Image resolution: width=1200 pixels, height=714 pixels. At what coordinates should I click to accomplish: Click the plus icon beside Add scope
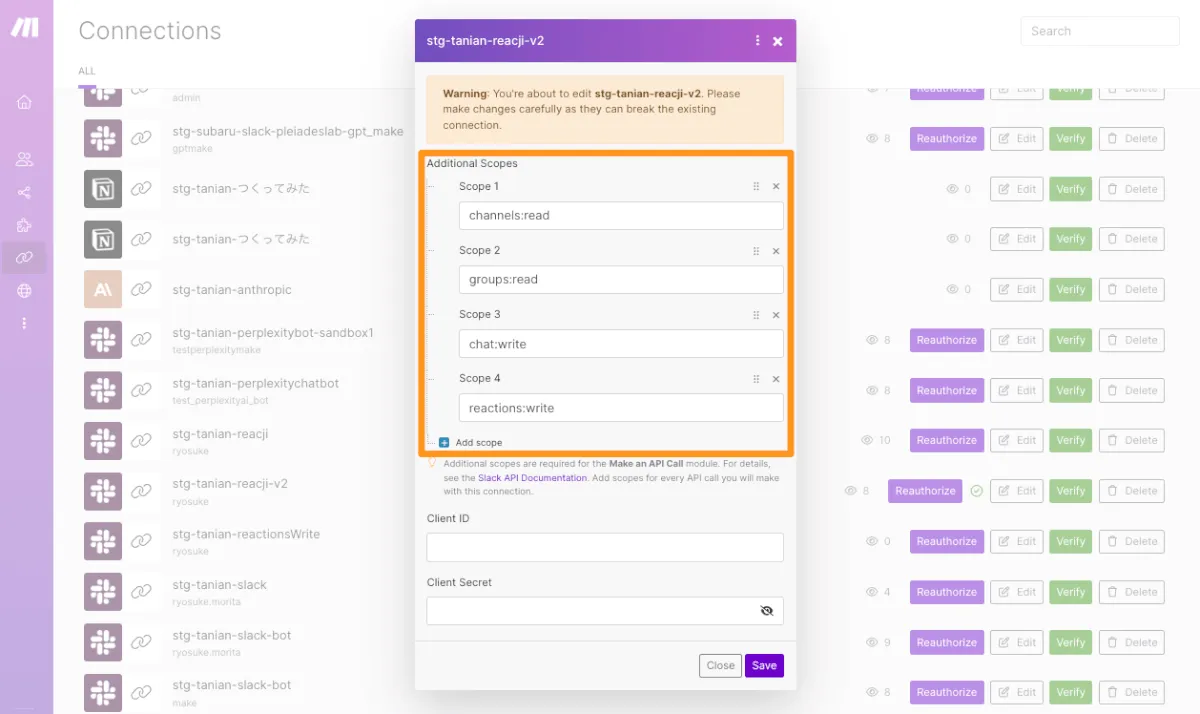pyautogui.click(x=444, y=442)
